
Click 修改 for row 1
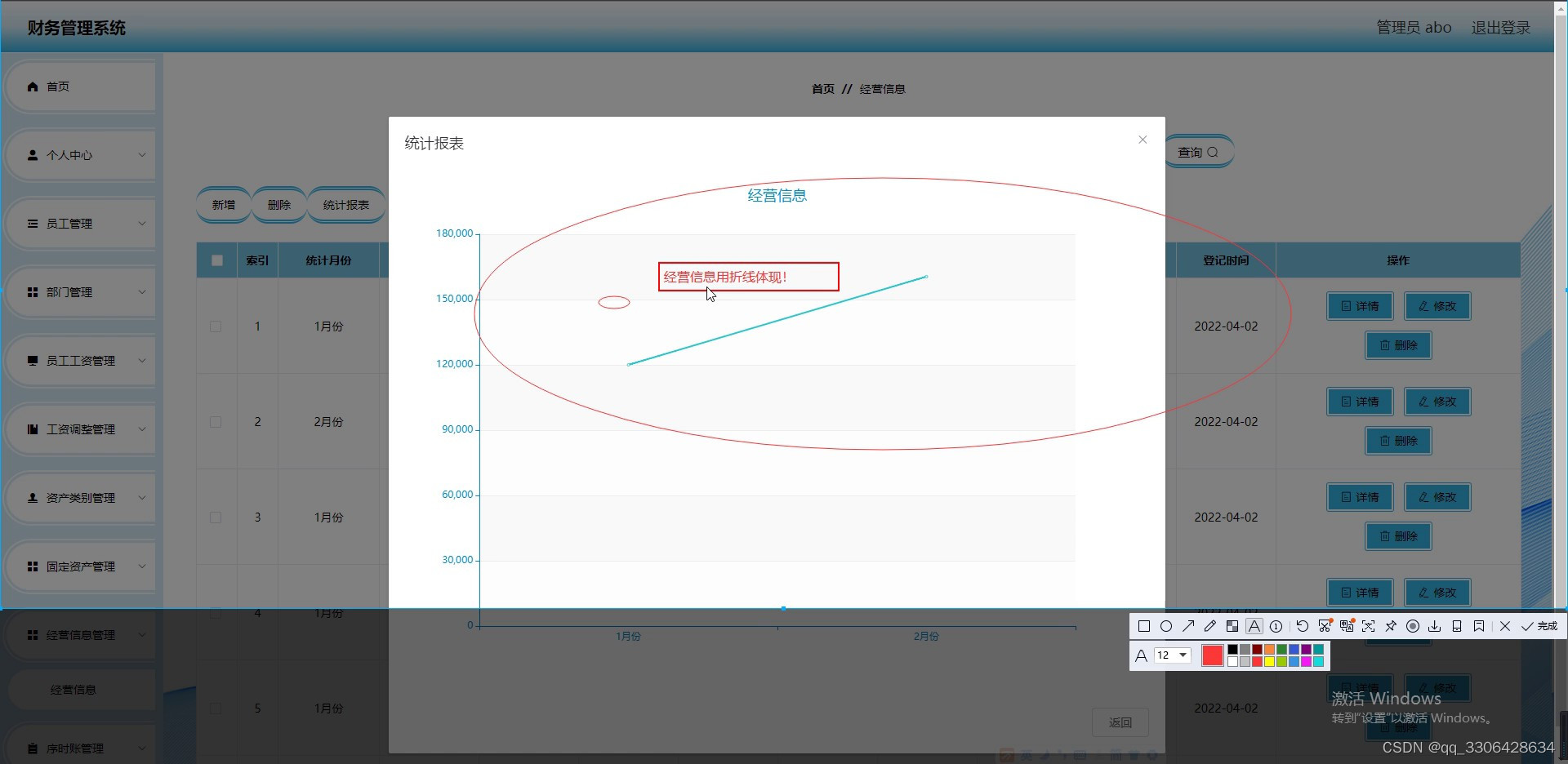point(1437,306)
